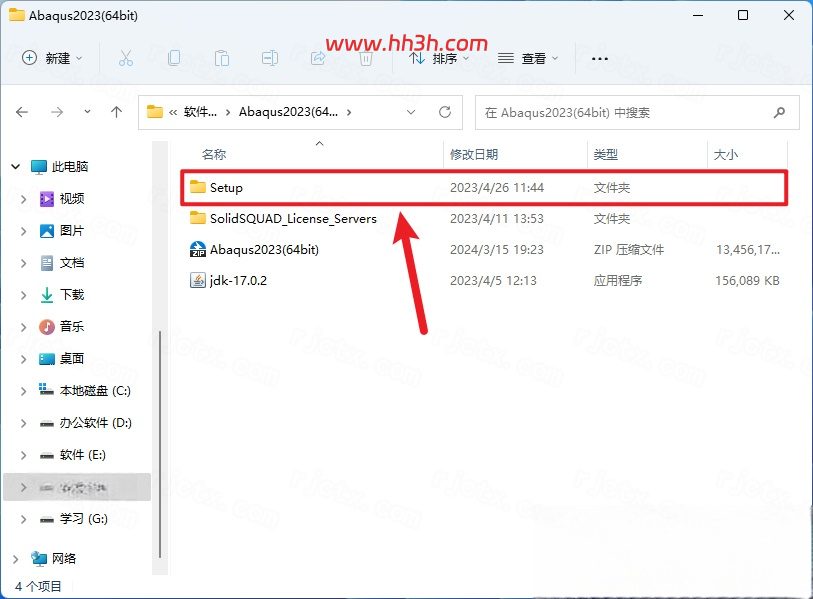The height and width of the screenshot is (599, 813).
Task: Open the New (新建) menu
Action: (52, 58)
